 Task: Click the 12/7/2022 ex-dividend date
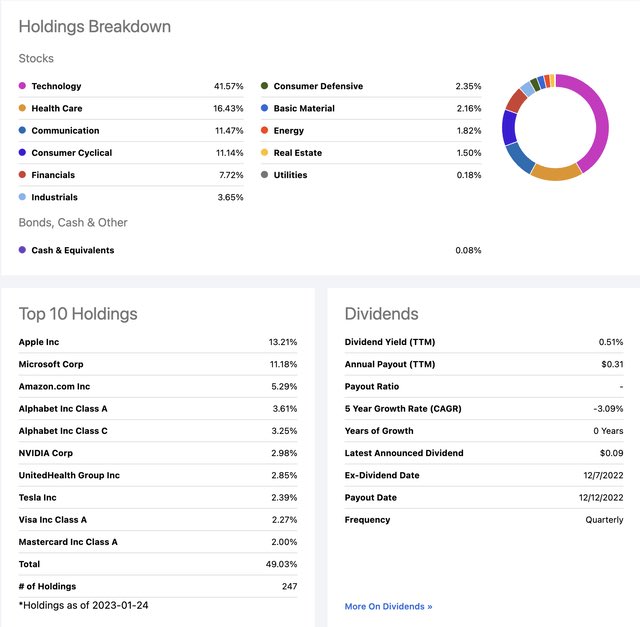pos(603,475)
